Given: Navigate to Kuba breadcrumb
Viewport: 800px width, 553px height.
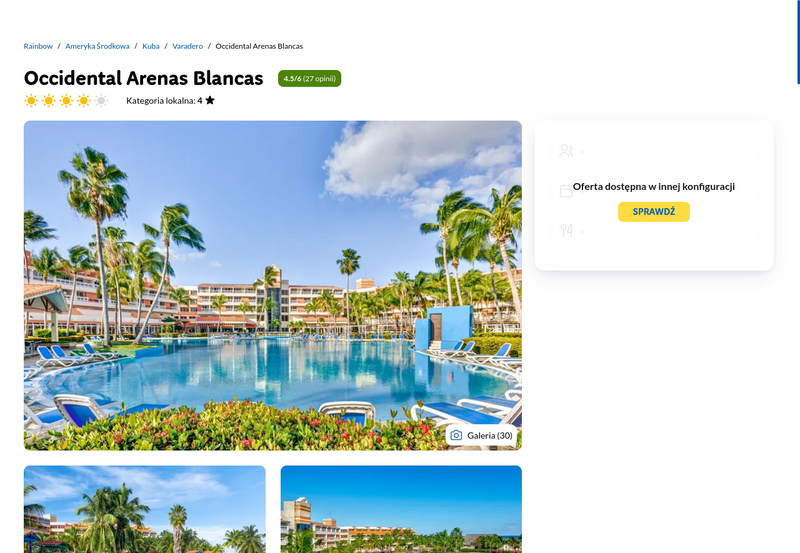Looking at the screenshot, I should 151,46.
